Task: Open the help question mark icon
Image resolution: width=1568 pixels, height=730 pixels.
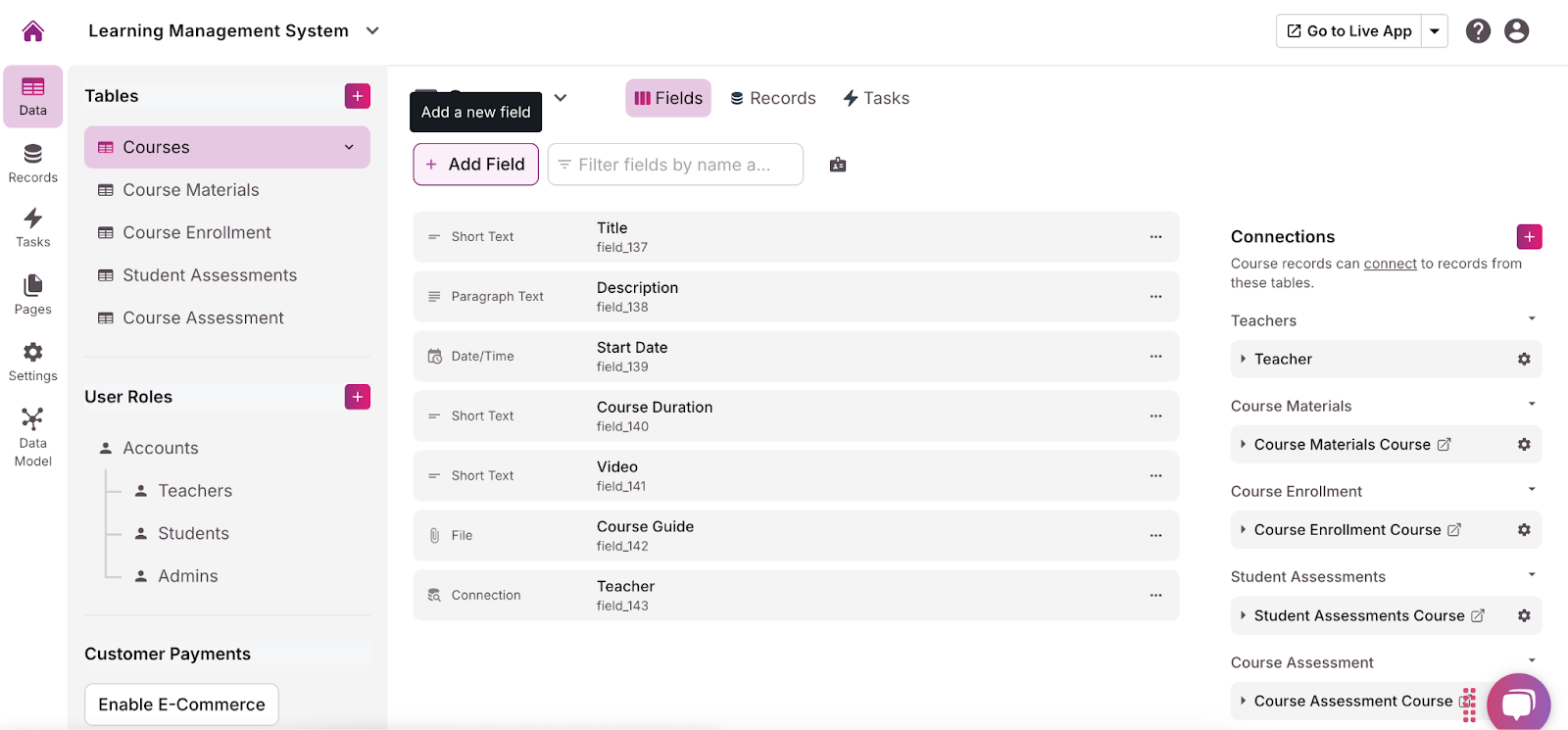Action: [x=1478, y=31]
